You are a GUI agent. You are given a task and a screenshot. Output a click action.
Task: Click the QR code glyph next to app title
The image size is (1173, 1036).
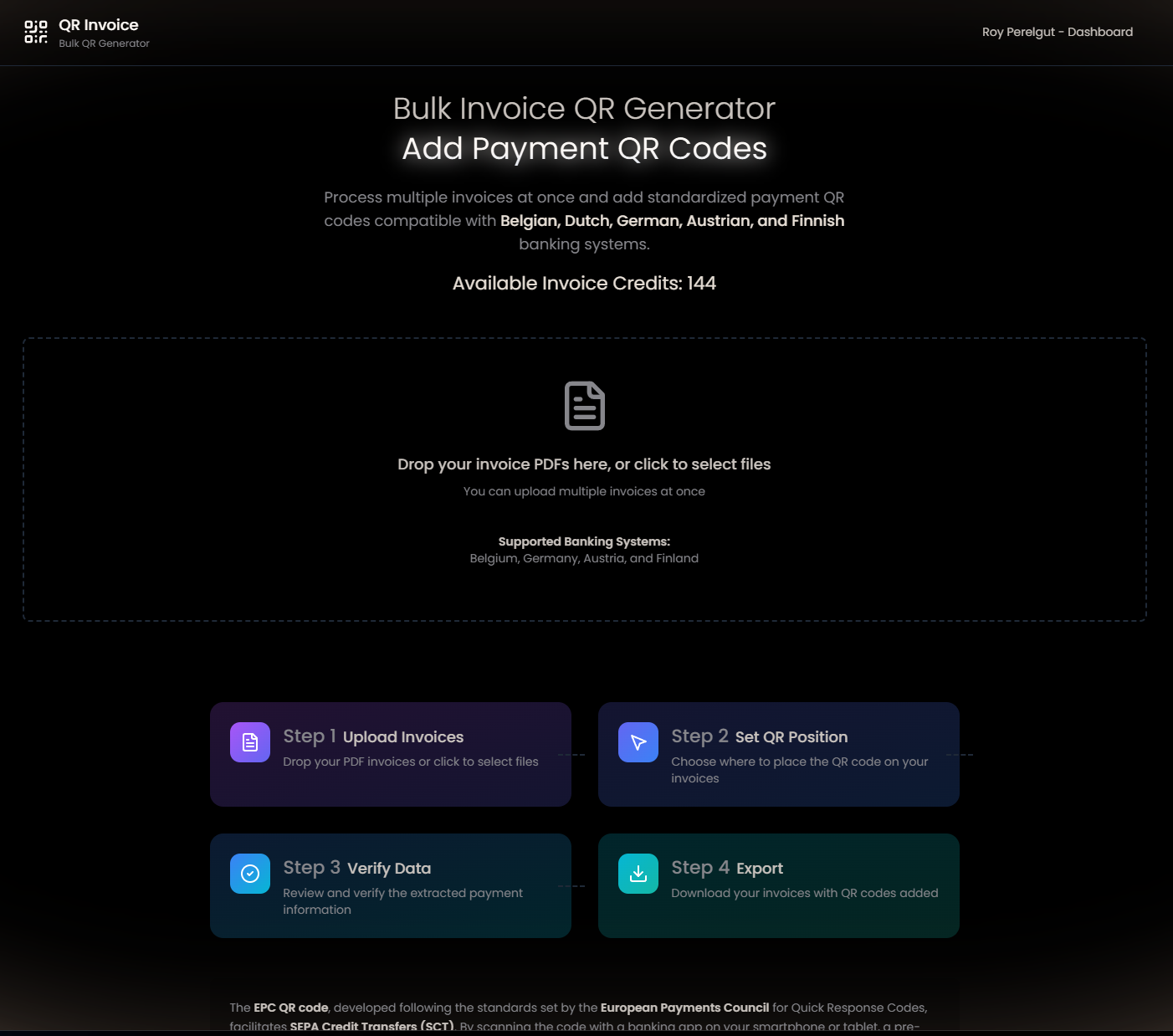(36, 32)
